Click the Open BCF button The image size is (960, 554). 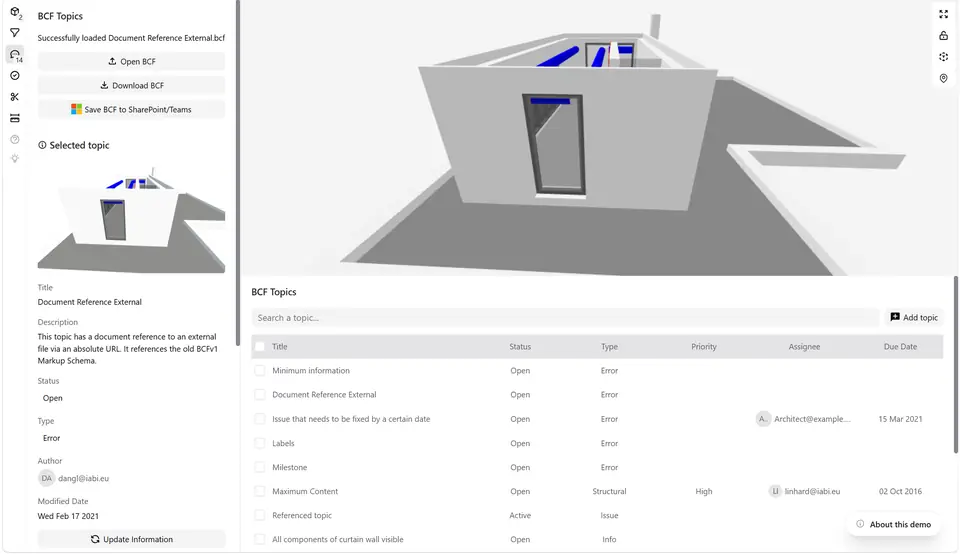pyautogui.click(x=132, y=61)
